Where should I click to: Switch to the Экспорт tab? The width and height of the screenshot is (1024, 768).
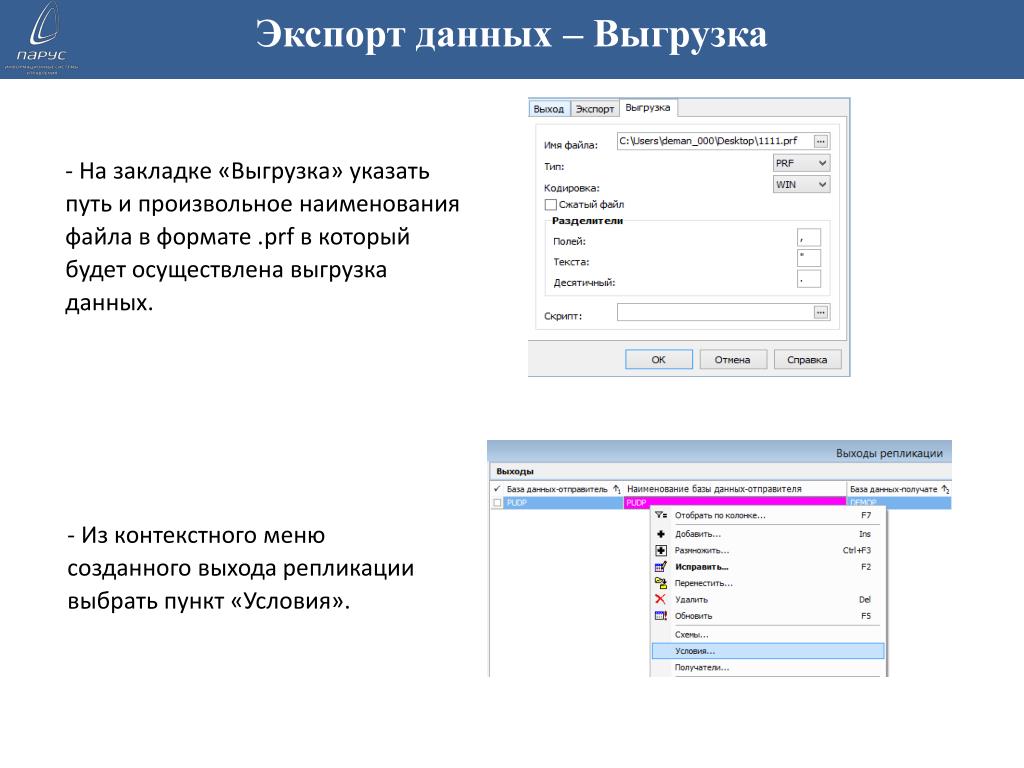(x=595, y=109)
